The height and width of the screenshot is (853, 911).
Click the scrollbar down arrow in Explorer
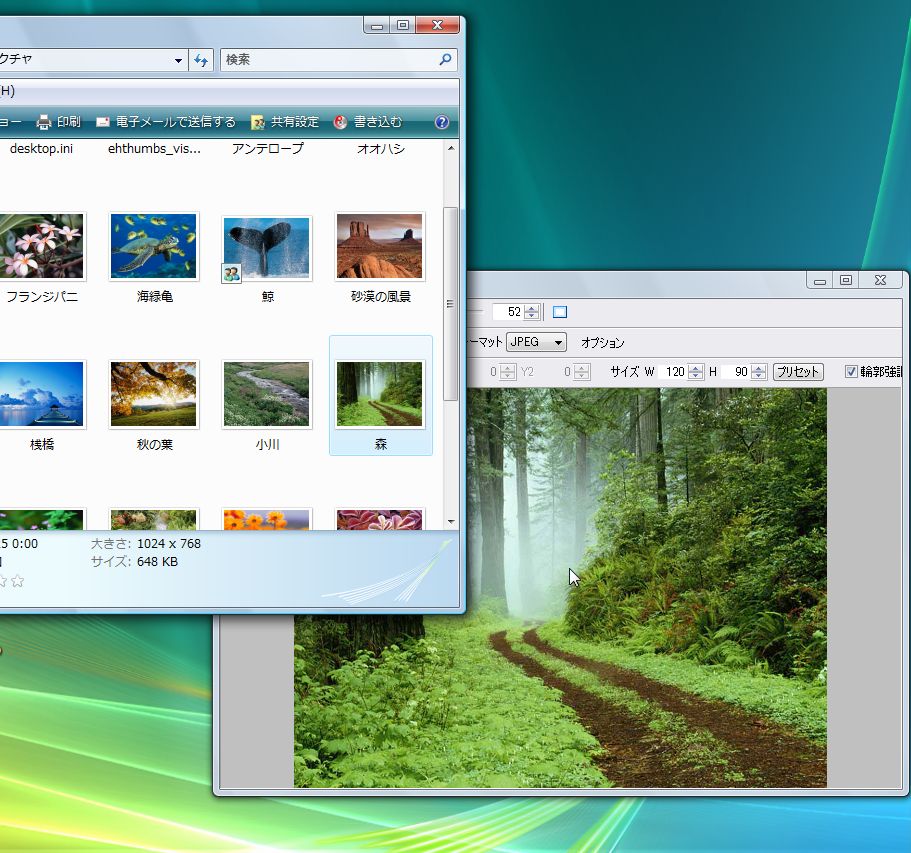[451, 522]
